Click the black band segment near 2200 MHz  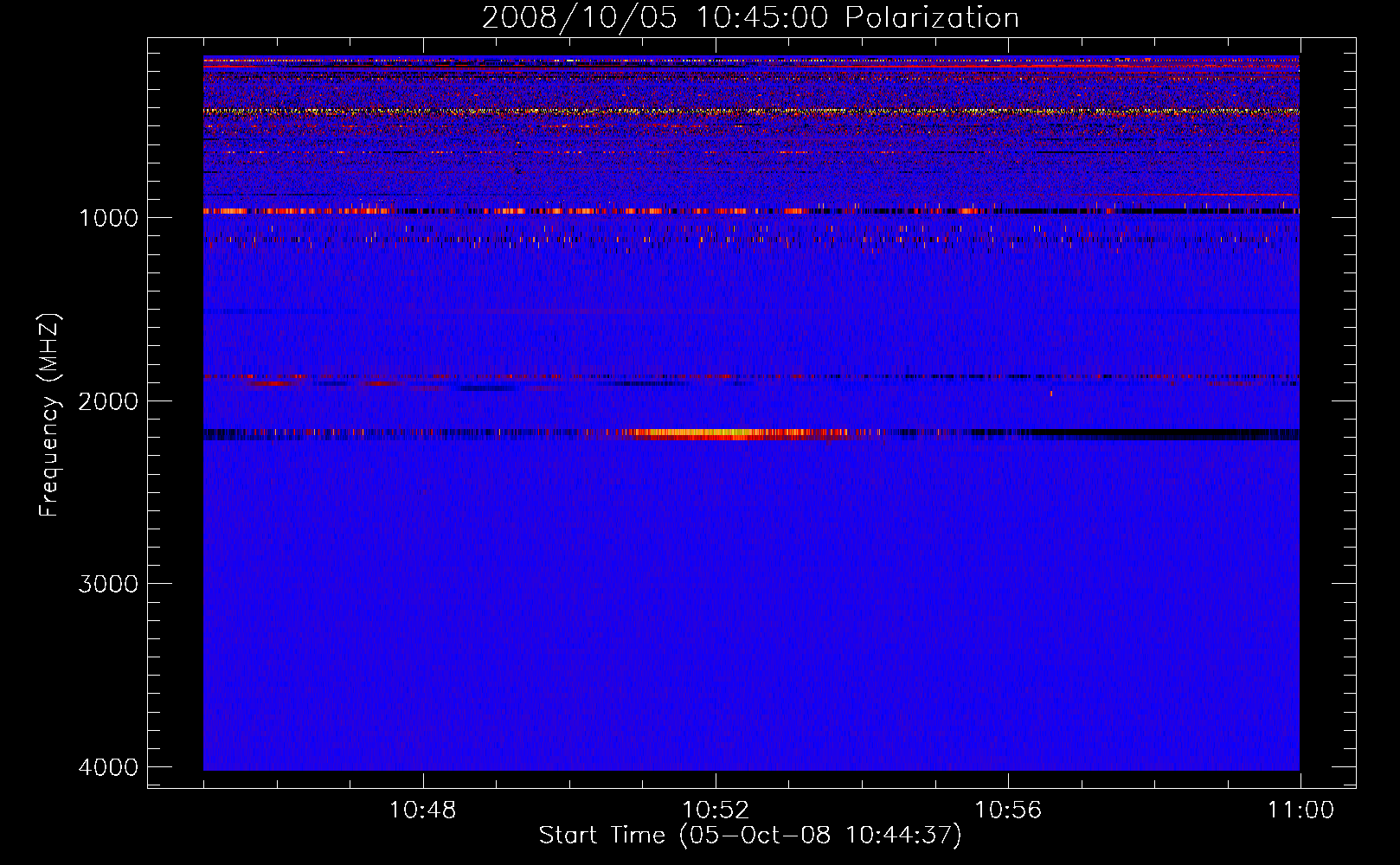tap(1159, 434)
